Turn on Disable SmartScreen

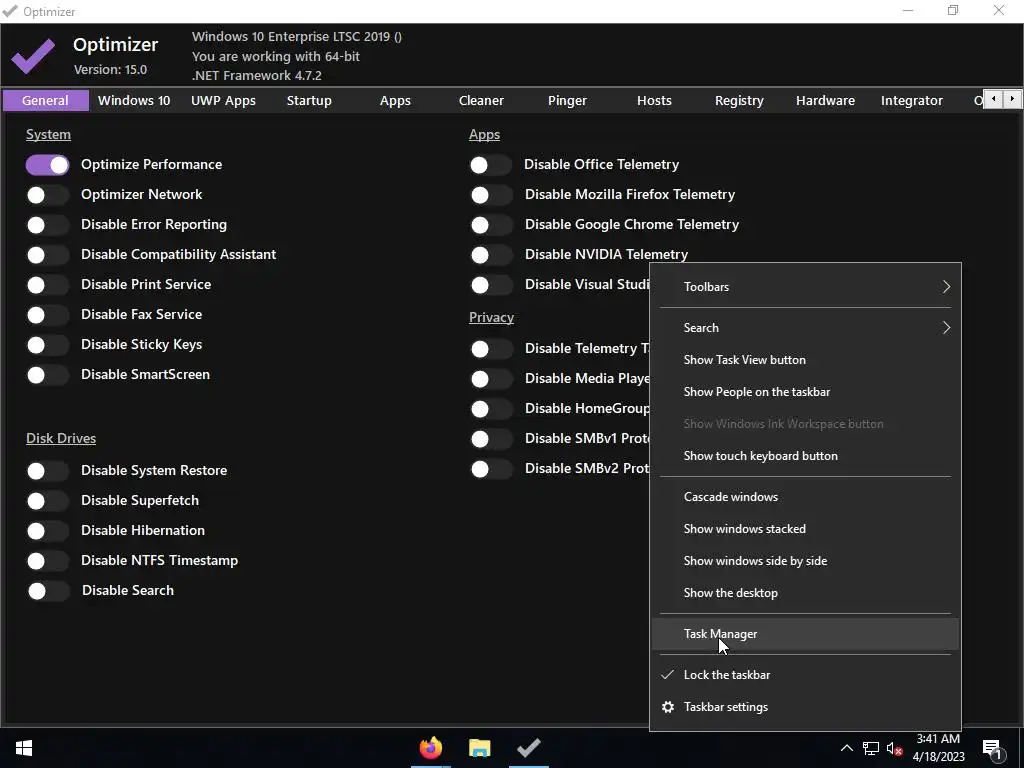click(48, 375)
